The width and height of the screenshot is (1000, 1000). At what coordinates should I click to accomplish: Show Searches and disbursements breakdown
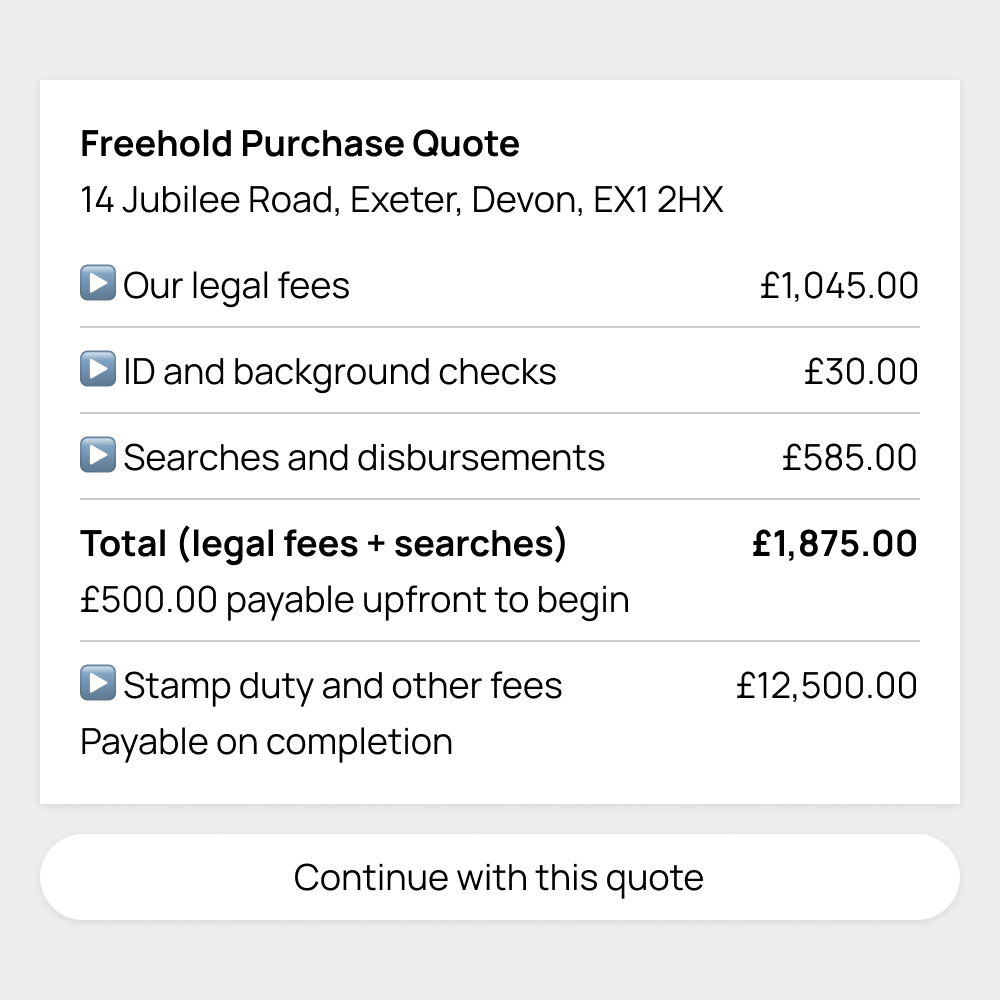364,458
